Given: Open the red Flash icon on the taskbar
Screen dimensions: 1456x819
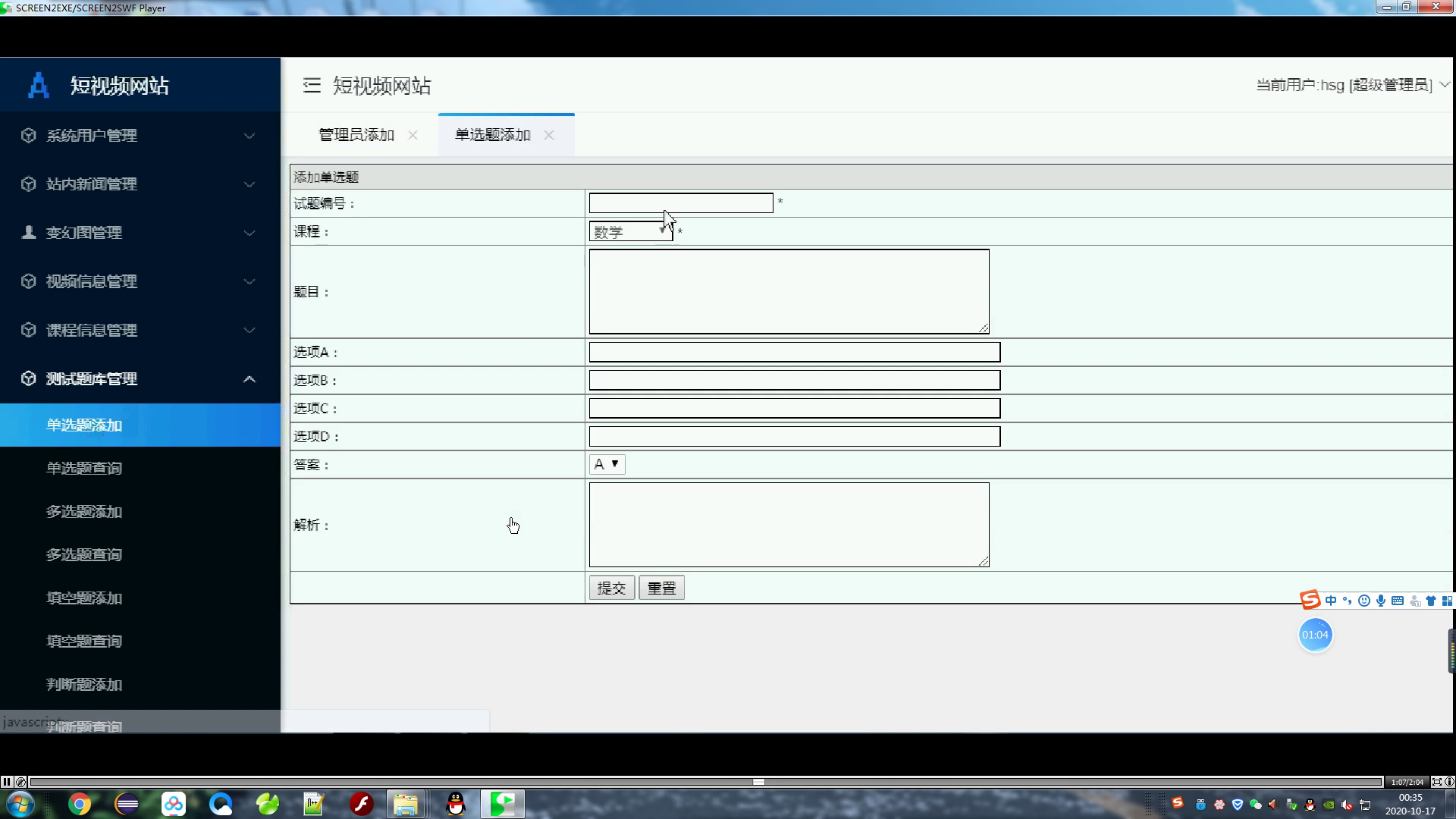Looking at the screenshot, I should point(362,804).
